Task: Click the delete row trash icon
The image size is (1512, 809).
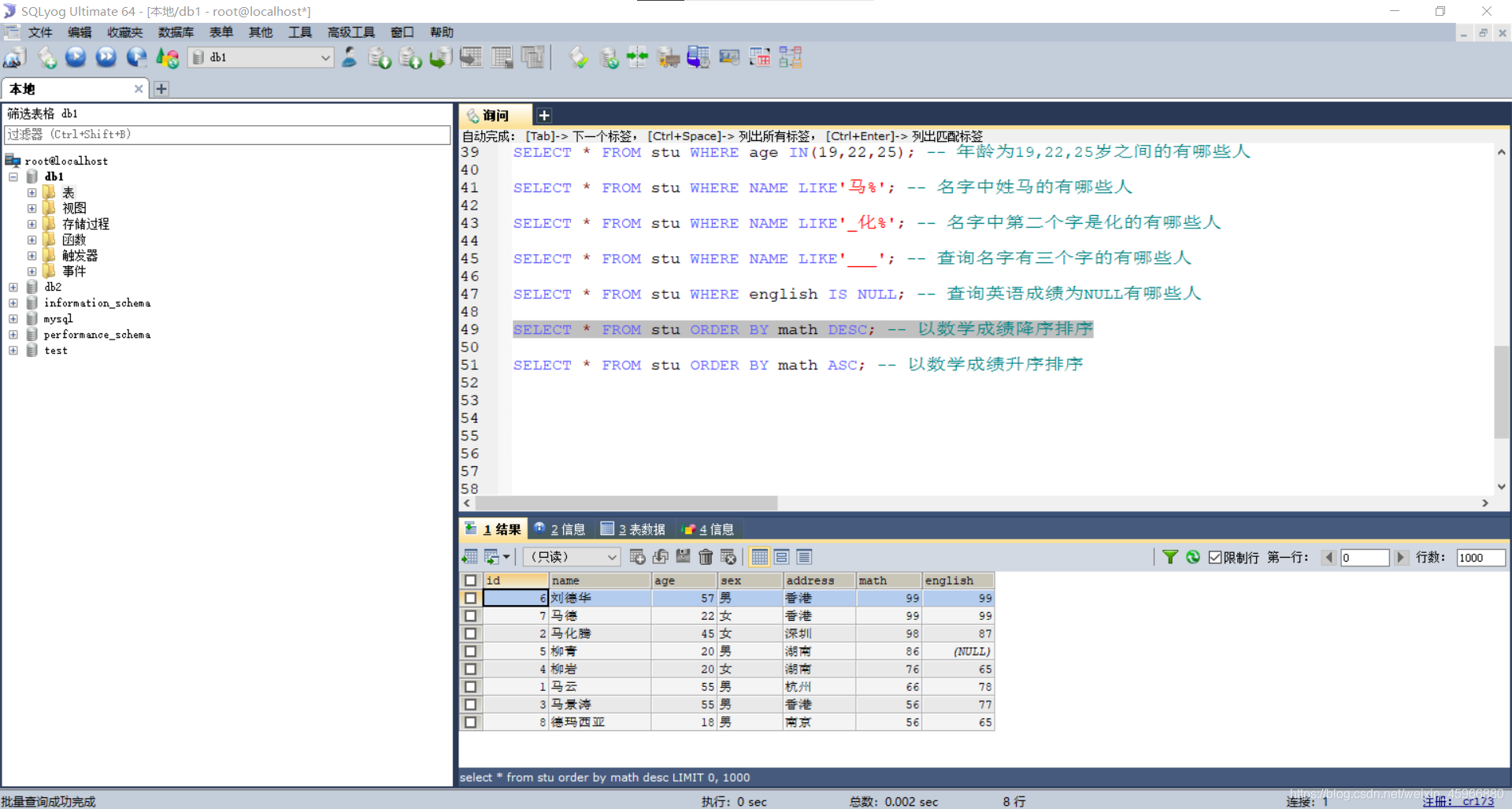Action: point(706,557)
